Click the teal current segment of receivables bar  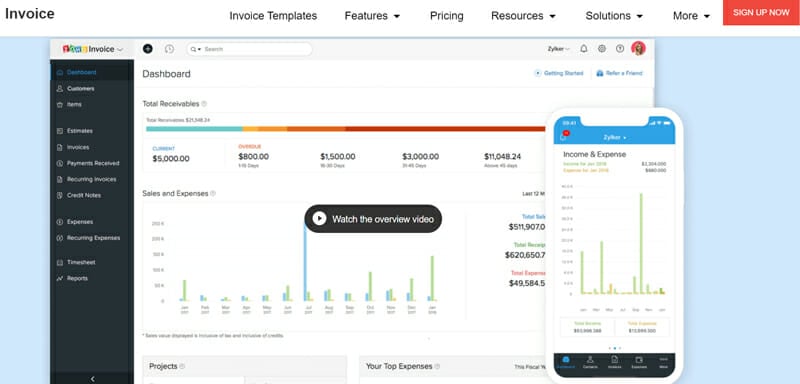pyautogui.click(x=194, y=129)
